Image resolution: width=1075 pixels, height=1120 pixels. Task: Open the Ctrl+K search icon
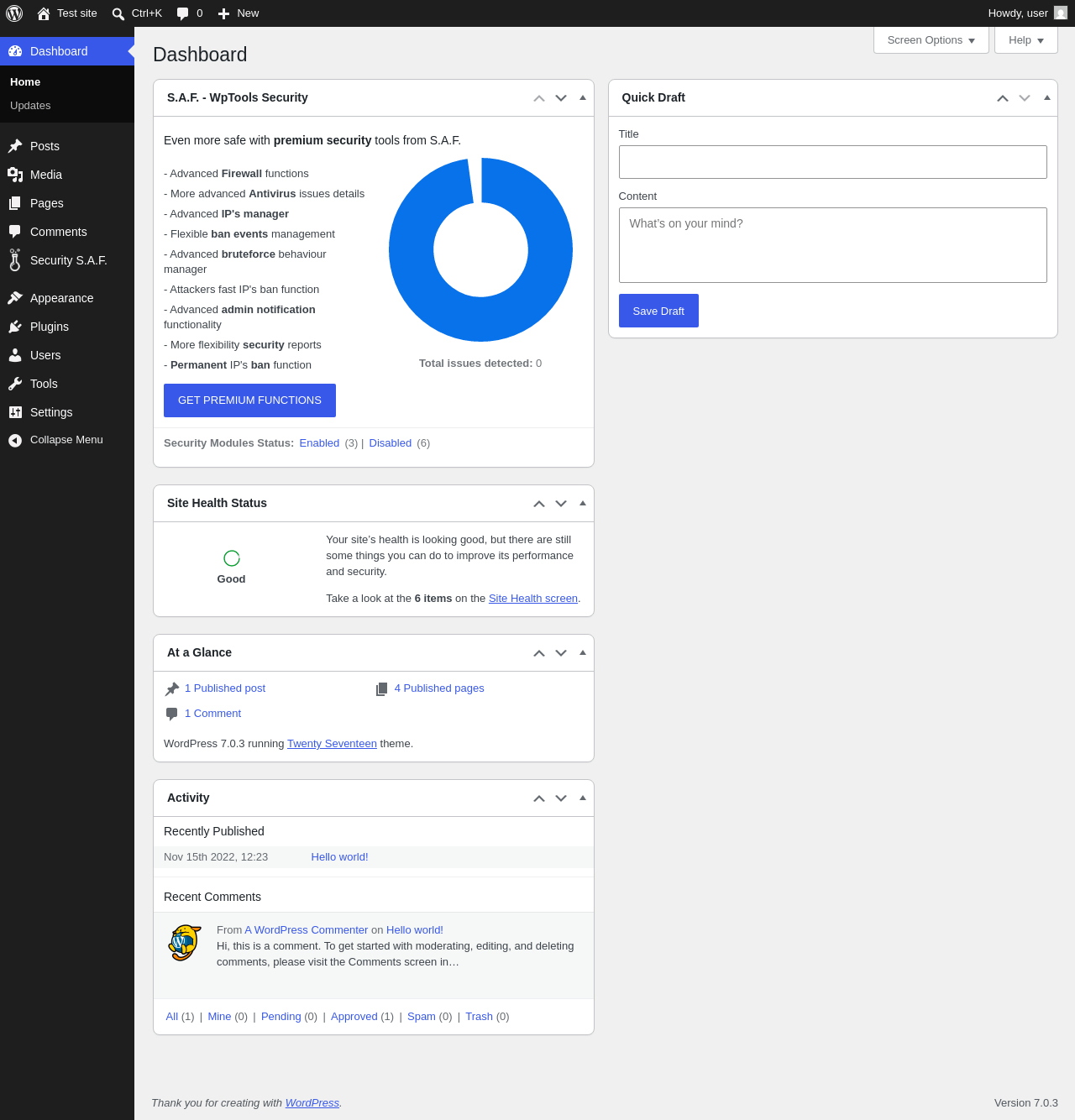(x=118, y=13)
